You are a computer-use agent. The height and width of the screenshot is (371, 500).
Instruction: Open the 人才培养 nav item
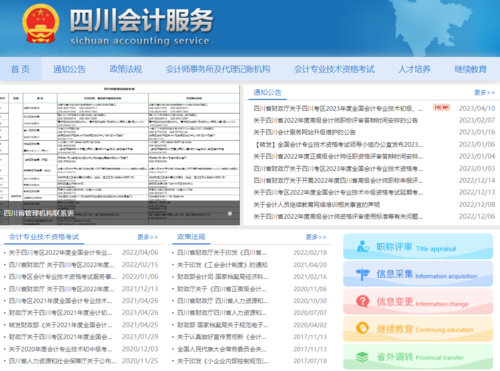pyautogui.click(x=414, y=69)
